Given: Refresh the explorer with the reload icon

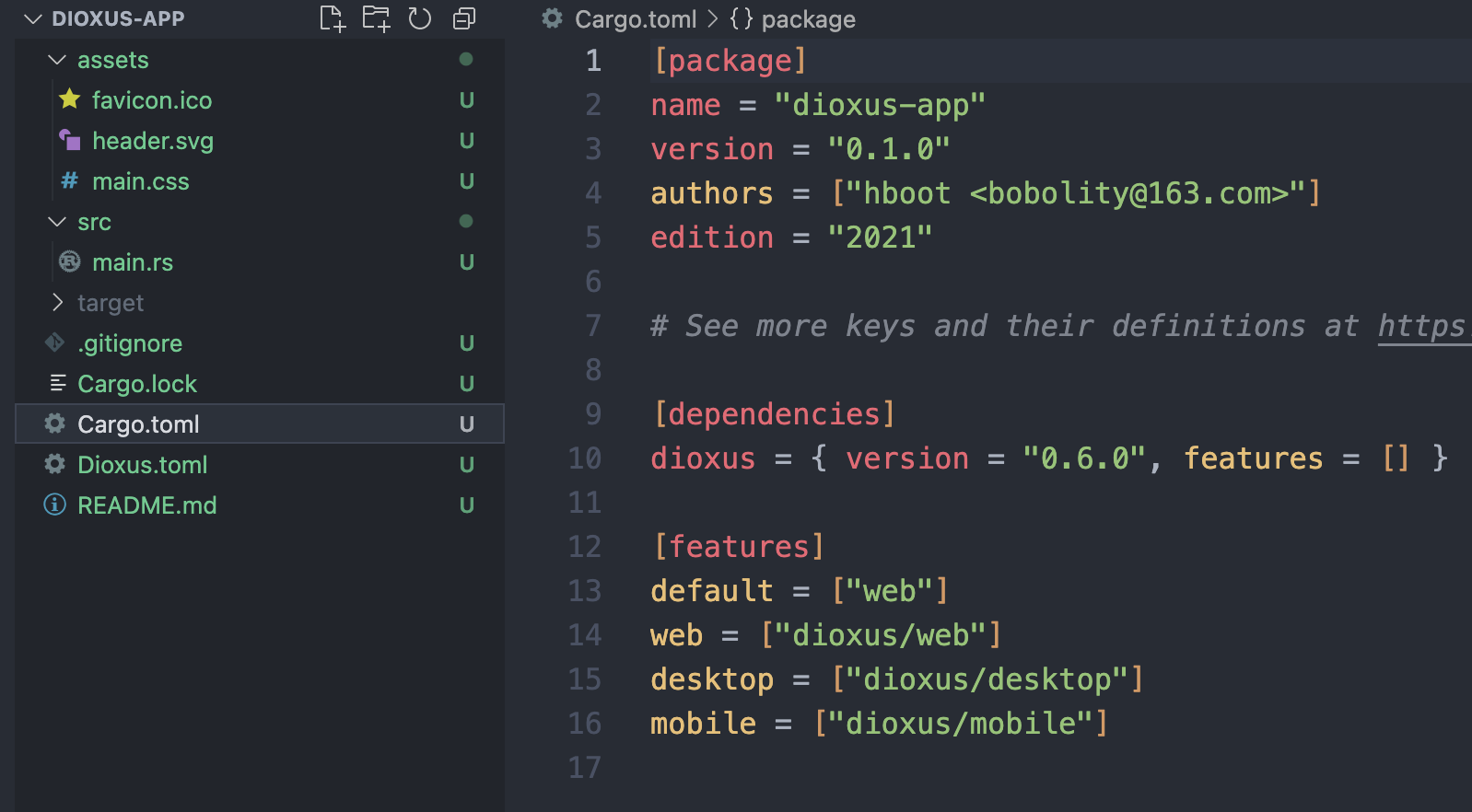Looking at the screenshot, I should tap(420, 18).
